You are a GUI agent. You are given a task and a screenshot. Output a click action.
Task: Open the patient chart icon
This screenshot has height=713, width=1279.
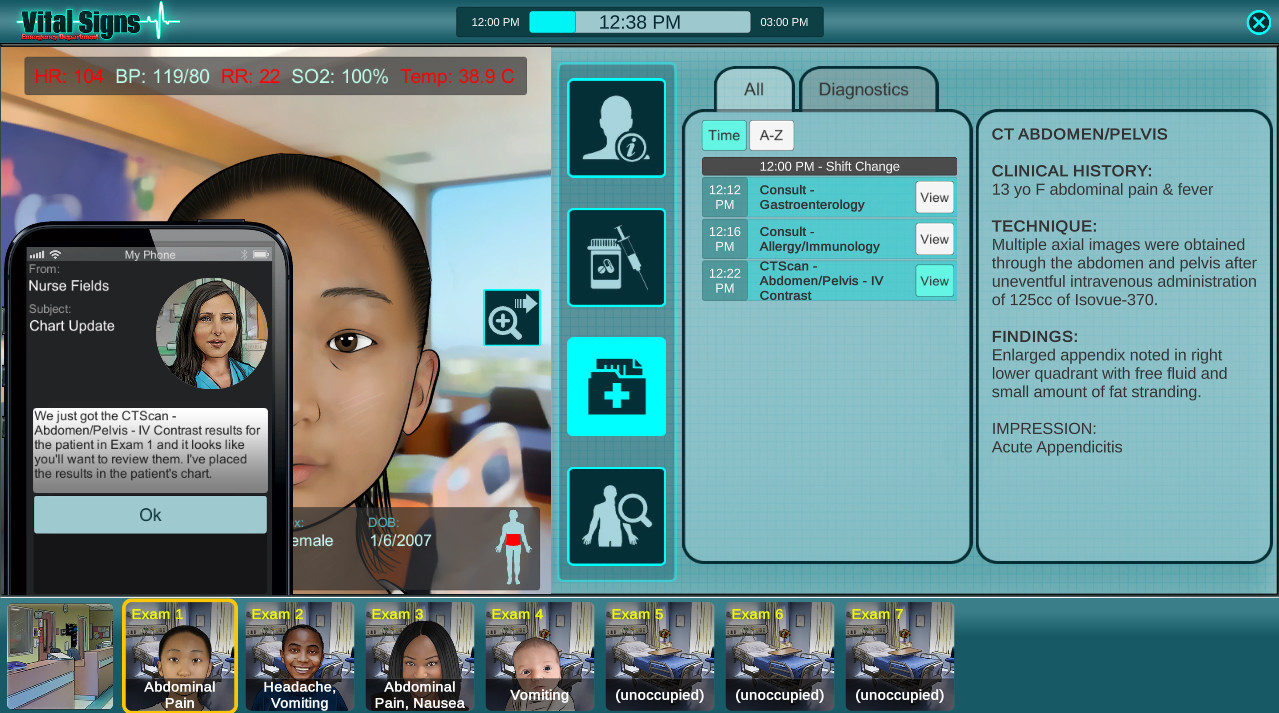(x=615, y=387)
